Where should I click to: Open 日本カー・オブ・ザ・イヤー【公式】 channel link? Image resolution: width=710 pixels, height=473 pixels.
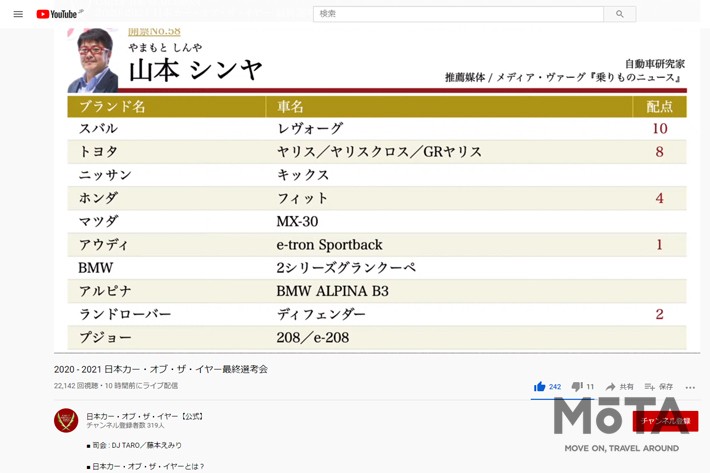[144, 416]
